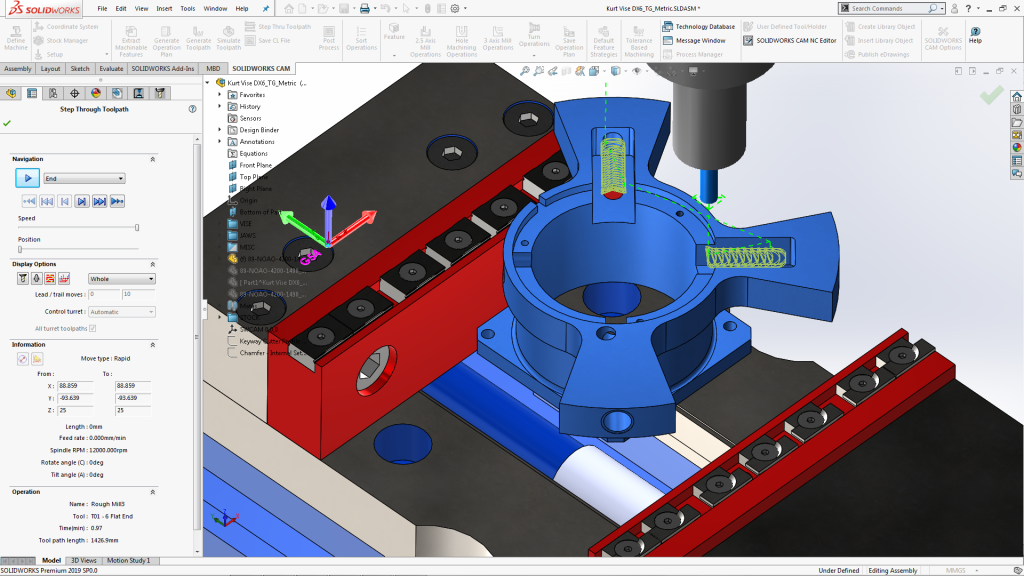Toggle the tool holder display option
Screen dimensions: 1024x576
pos(23,278)
